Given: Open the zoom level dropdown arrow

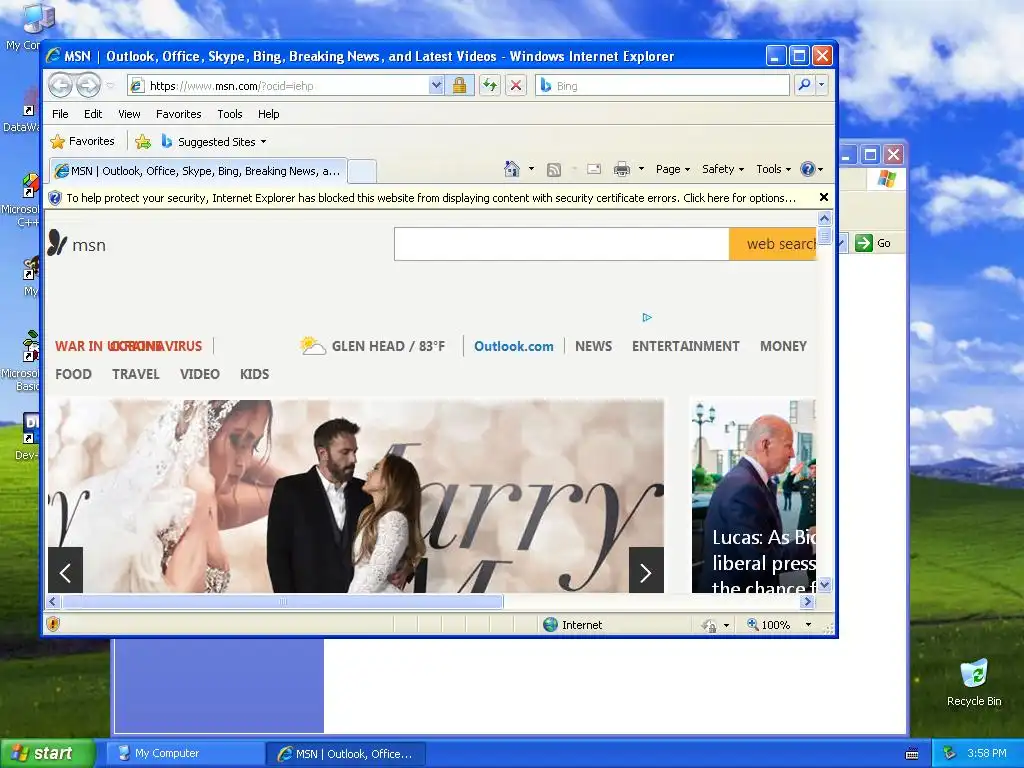Looking at the screenshot, I should click(x=808, y=625).
